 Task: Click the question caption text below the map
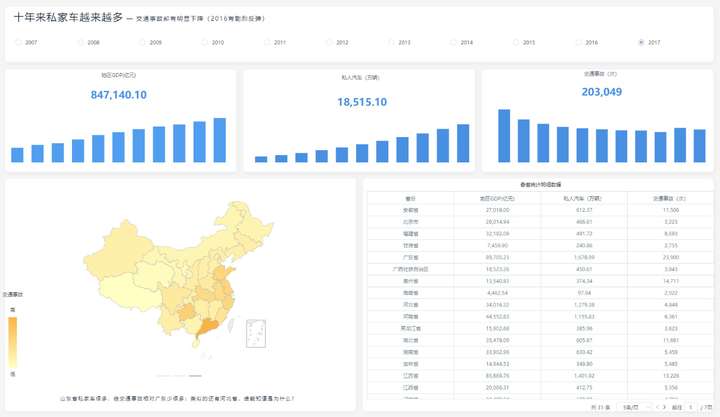(x=177, y=399)
